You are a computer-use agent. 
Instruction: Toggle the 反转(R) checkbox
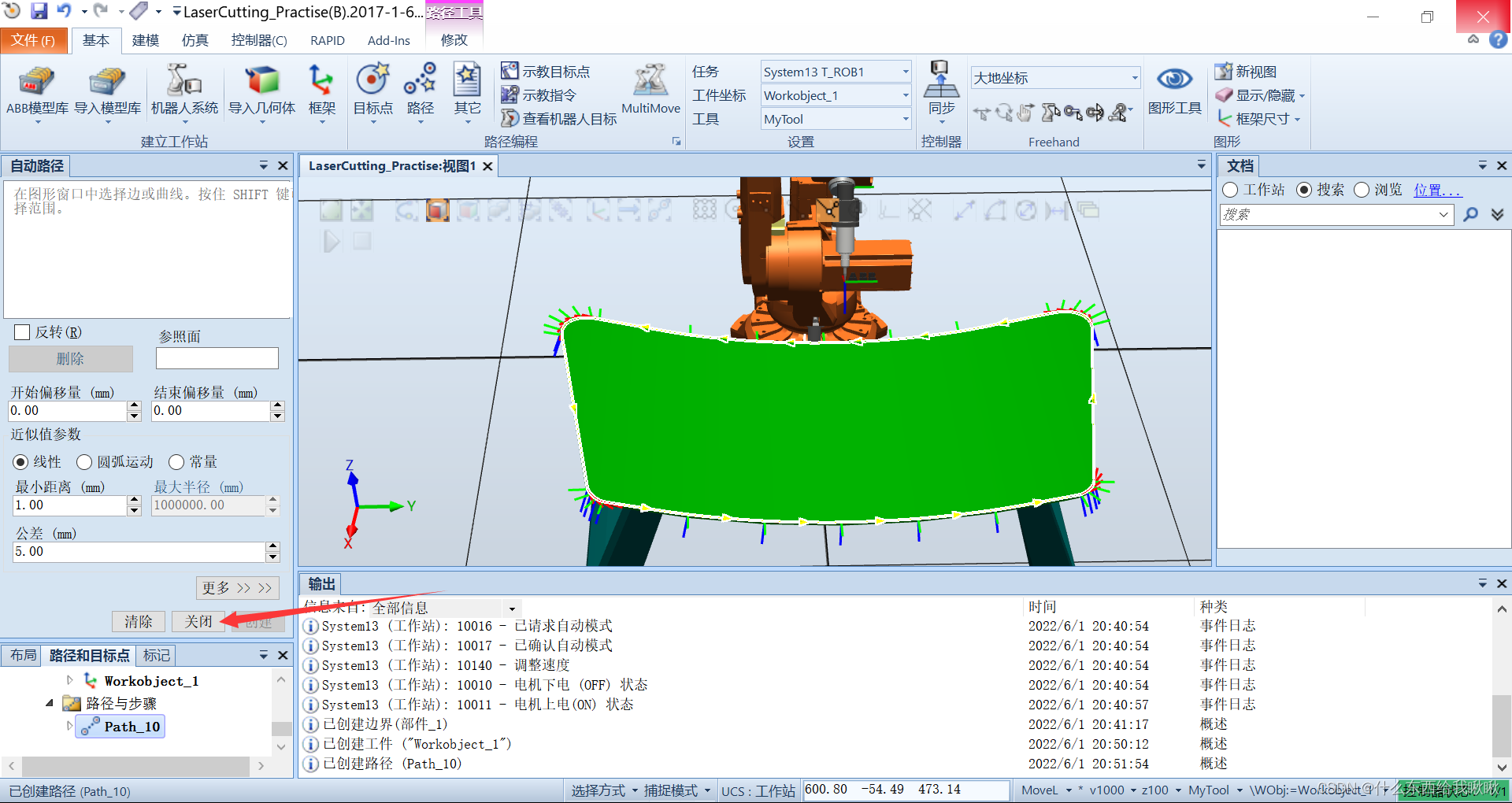coord(22,332)
